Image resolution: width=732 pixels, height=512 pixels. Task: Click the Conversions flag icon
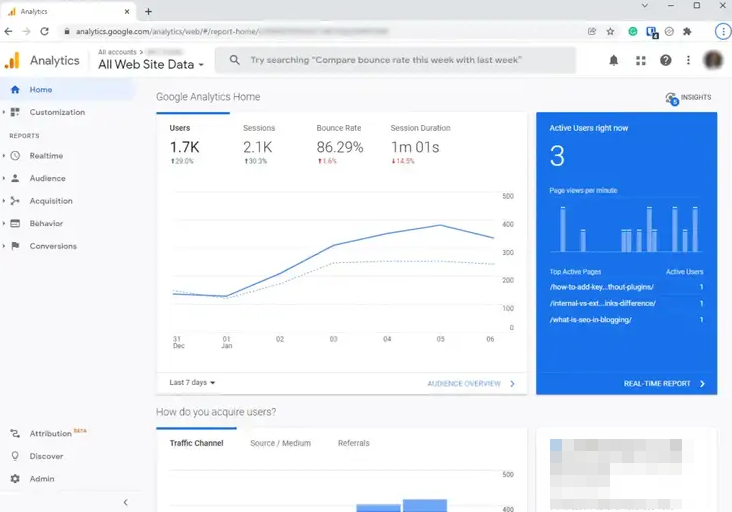click(15, 246)
